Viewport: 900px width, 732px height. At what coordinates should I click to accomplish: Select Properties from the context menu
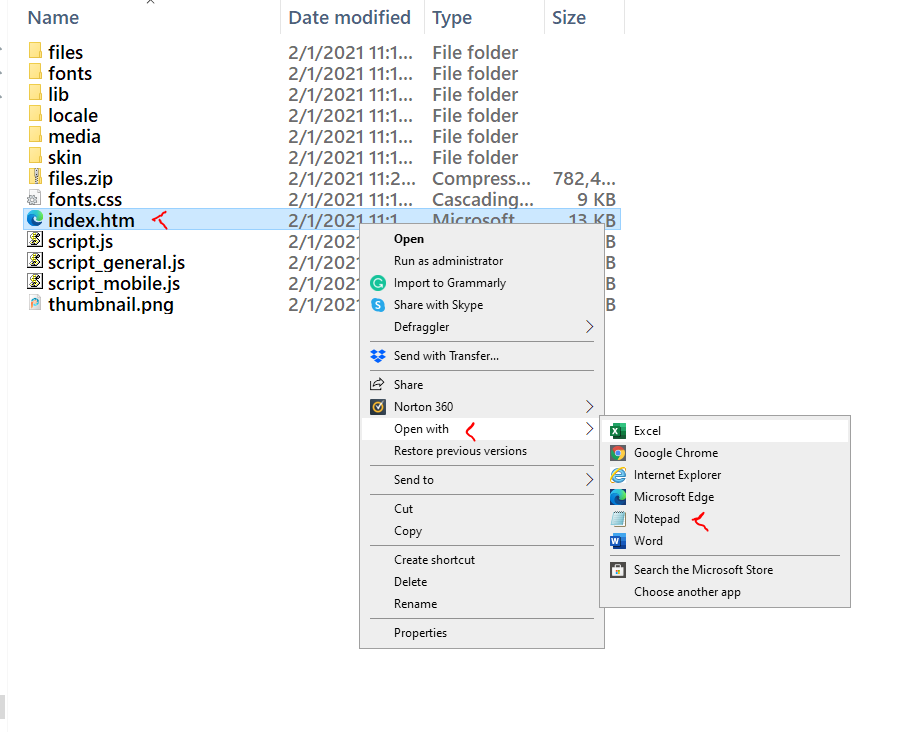(420, 633)
